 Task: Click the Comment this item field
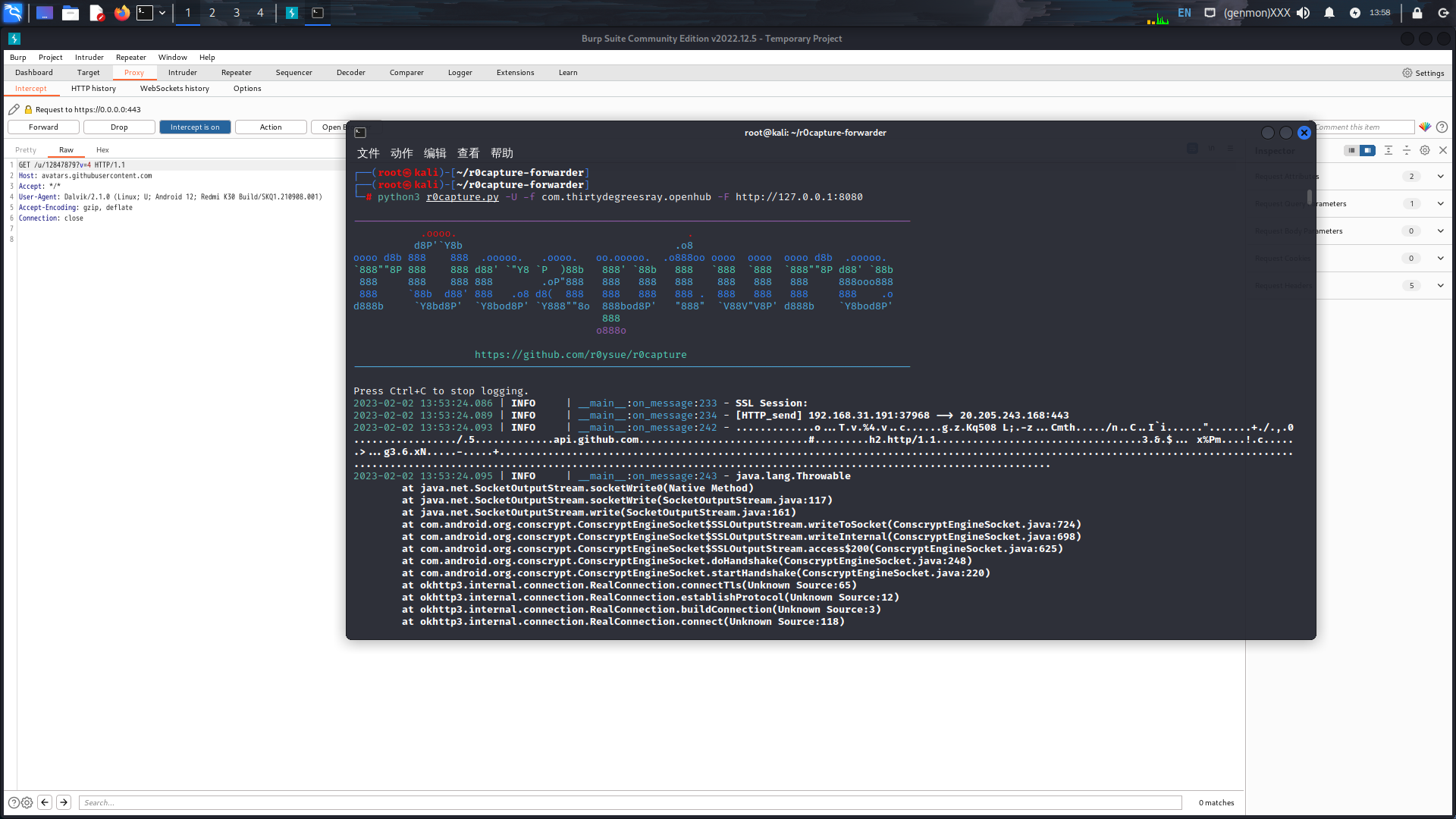[x=1364, y=127]
